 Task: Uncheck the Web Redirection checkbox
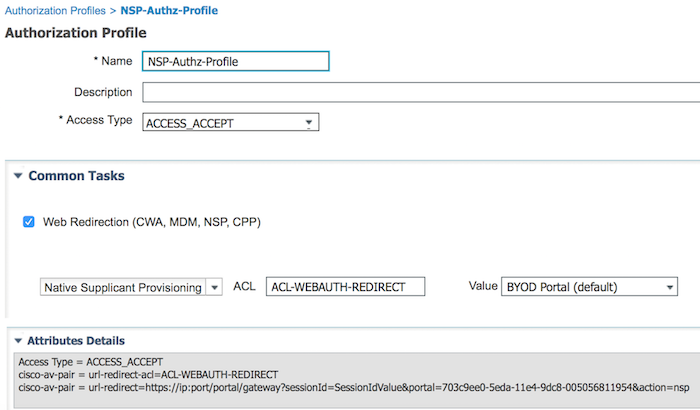(29, 222)
